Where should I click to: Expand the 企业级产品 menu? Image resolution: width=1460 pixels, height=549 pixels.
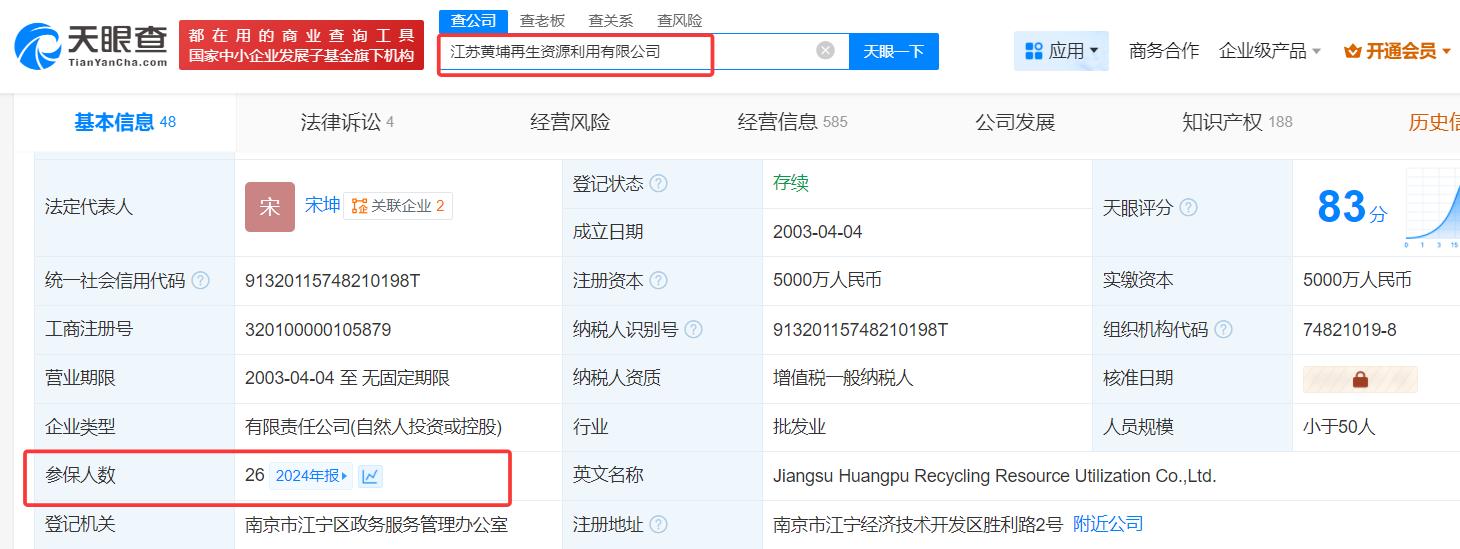pyautogui.click(x=1270, y=51)
